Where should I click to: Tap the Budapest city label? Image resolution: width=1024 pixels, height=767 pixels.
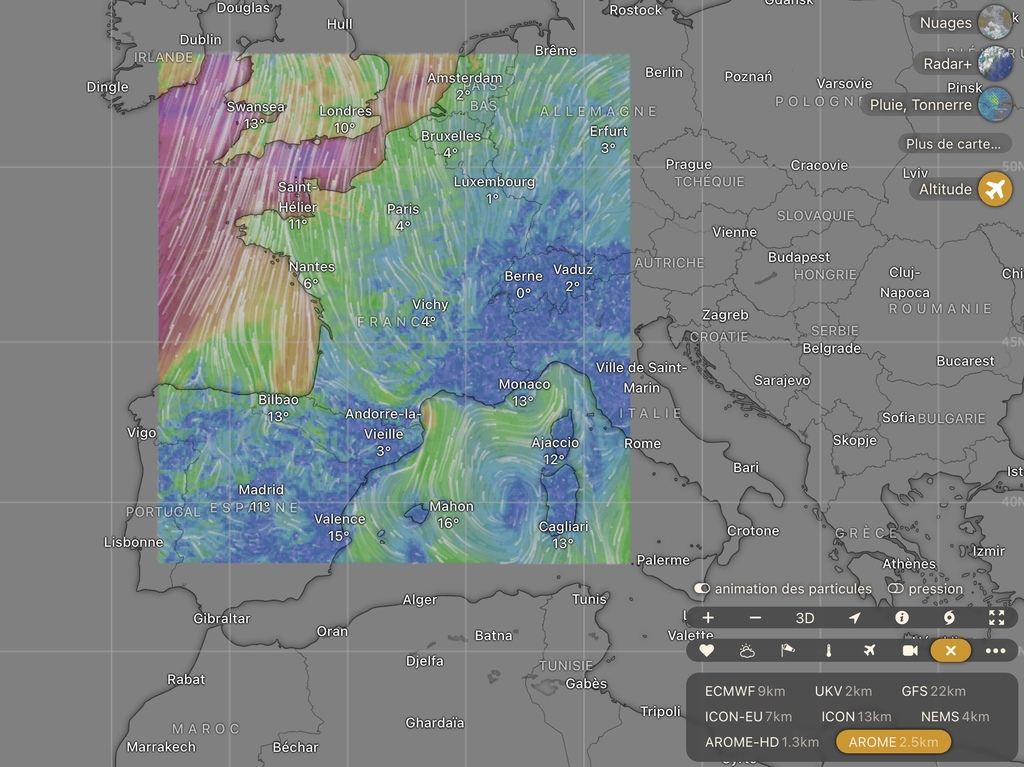[799, 257]
